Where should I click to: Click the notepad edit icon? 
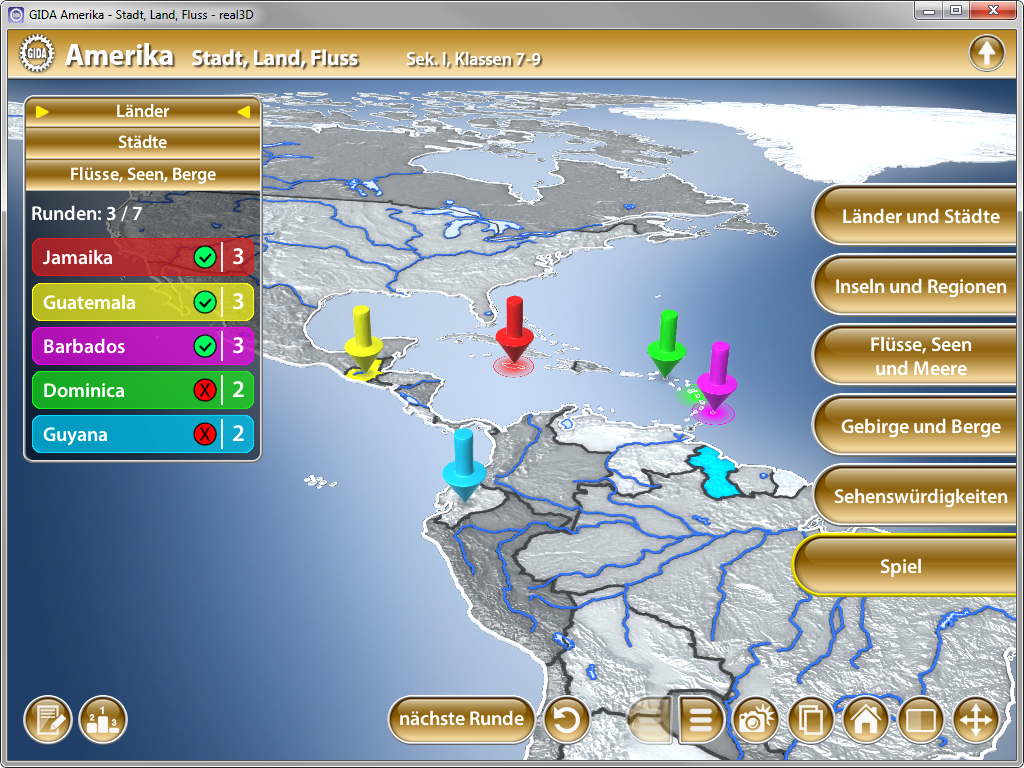(x=48, y=720)
